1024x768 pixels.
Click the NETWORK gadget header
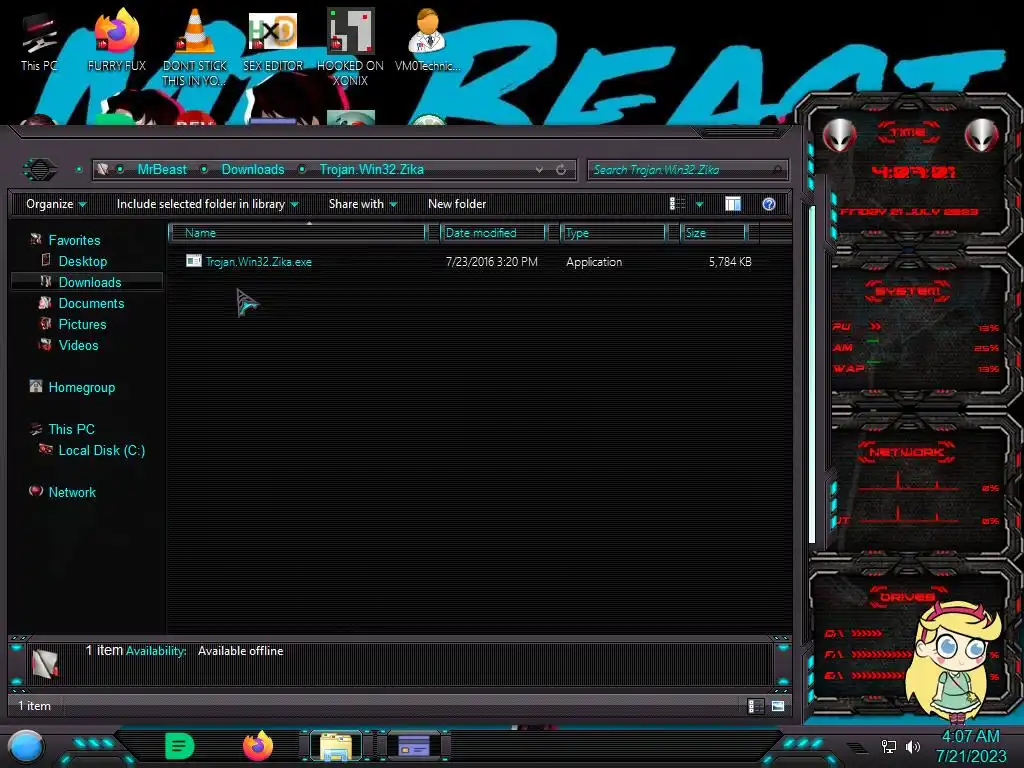tap(906, 452)
